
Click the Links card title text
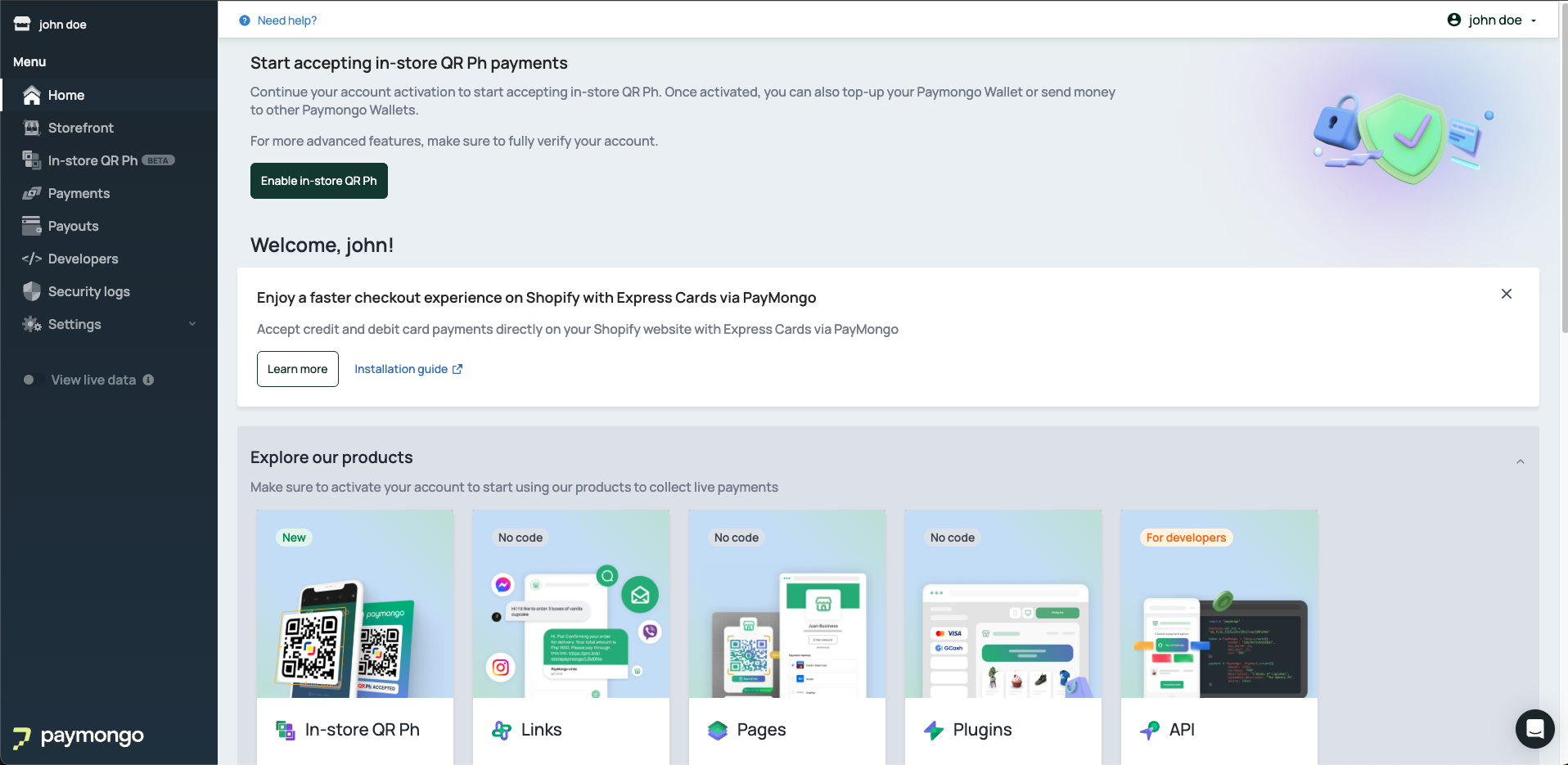point(542,730)
